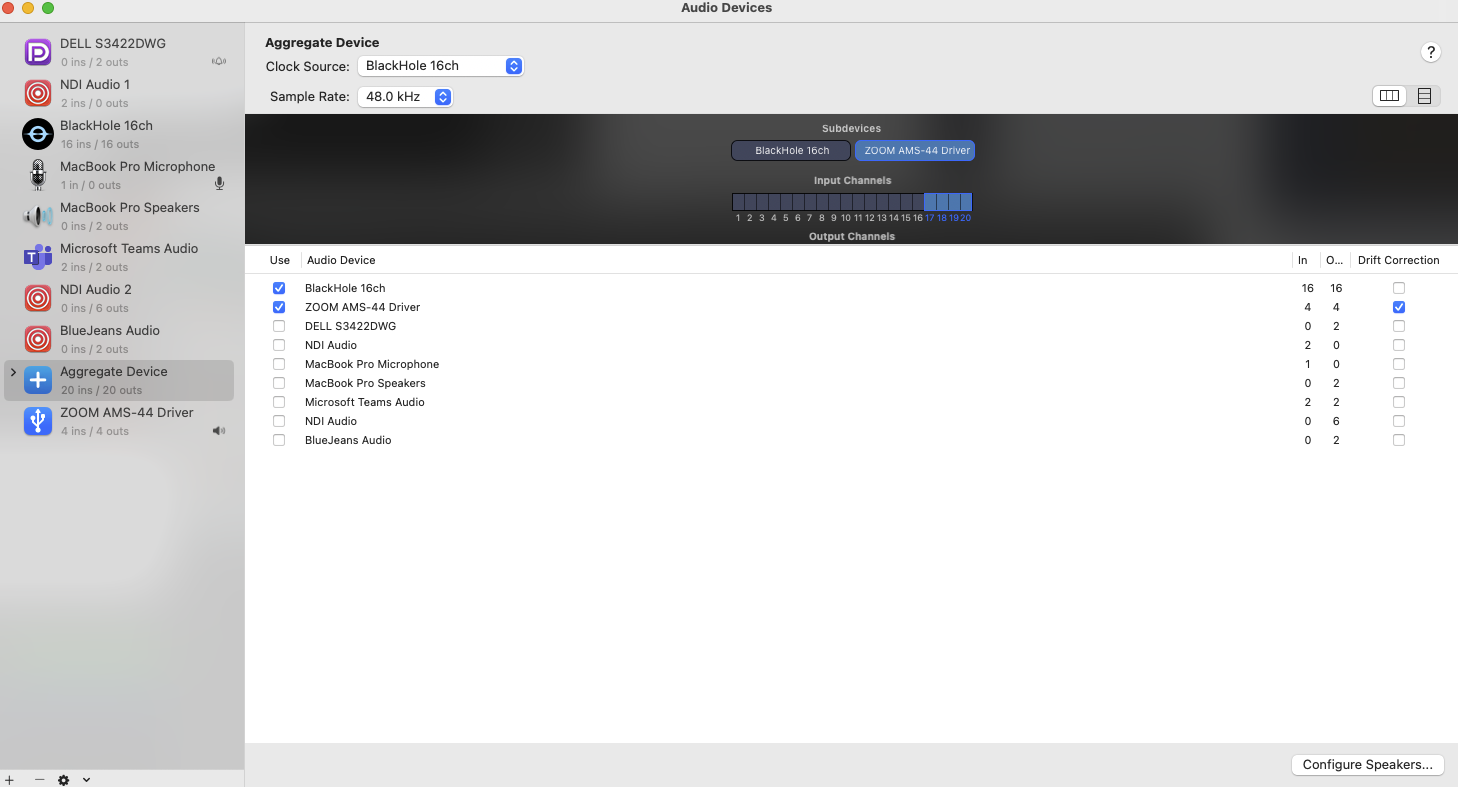Screen dimensions: 1458x787
Task: Click the plus add device button
Action: point(10,780)
